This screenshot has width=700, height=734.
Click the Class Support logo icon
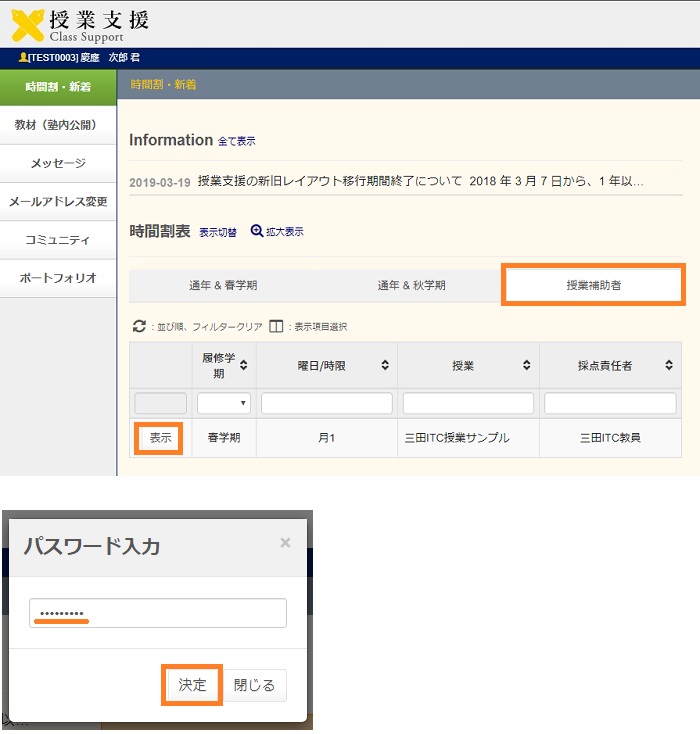click(28, 24)
